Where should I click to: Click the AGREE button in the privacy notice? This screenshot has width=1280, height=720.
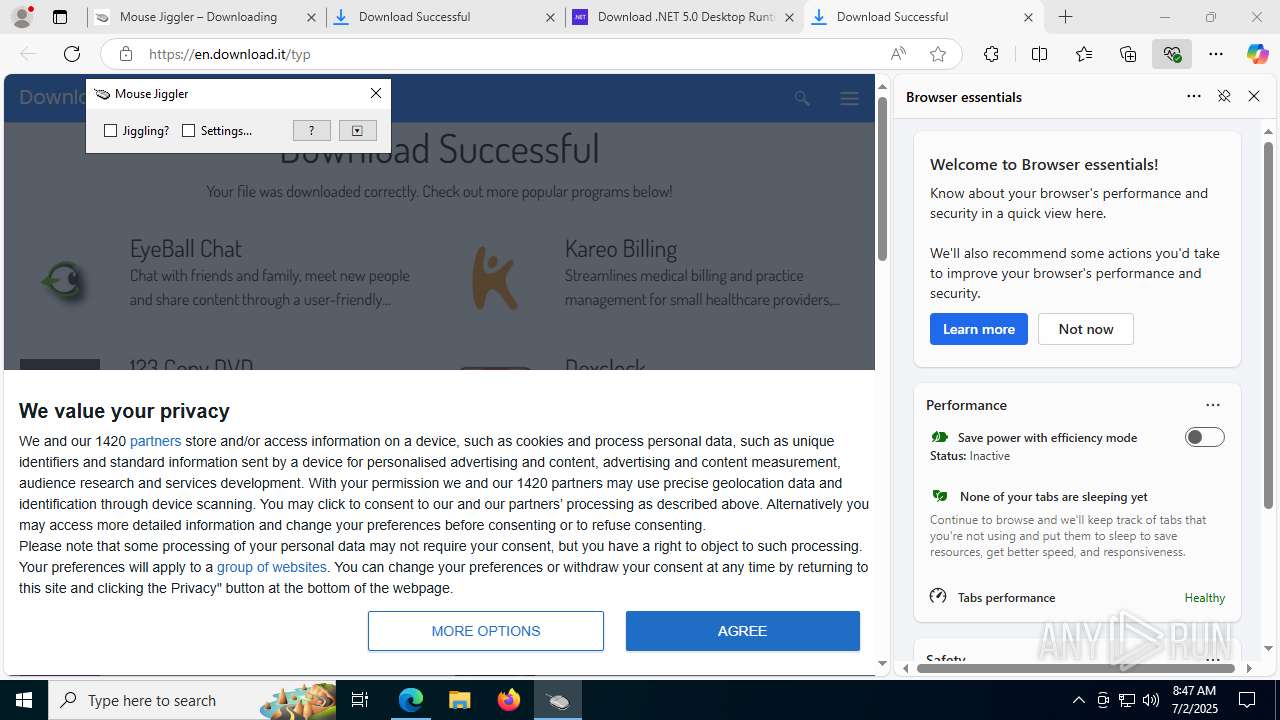coord(742,631)
